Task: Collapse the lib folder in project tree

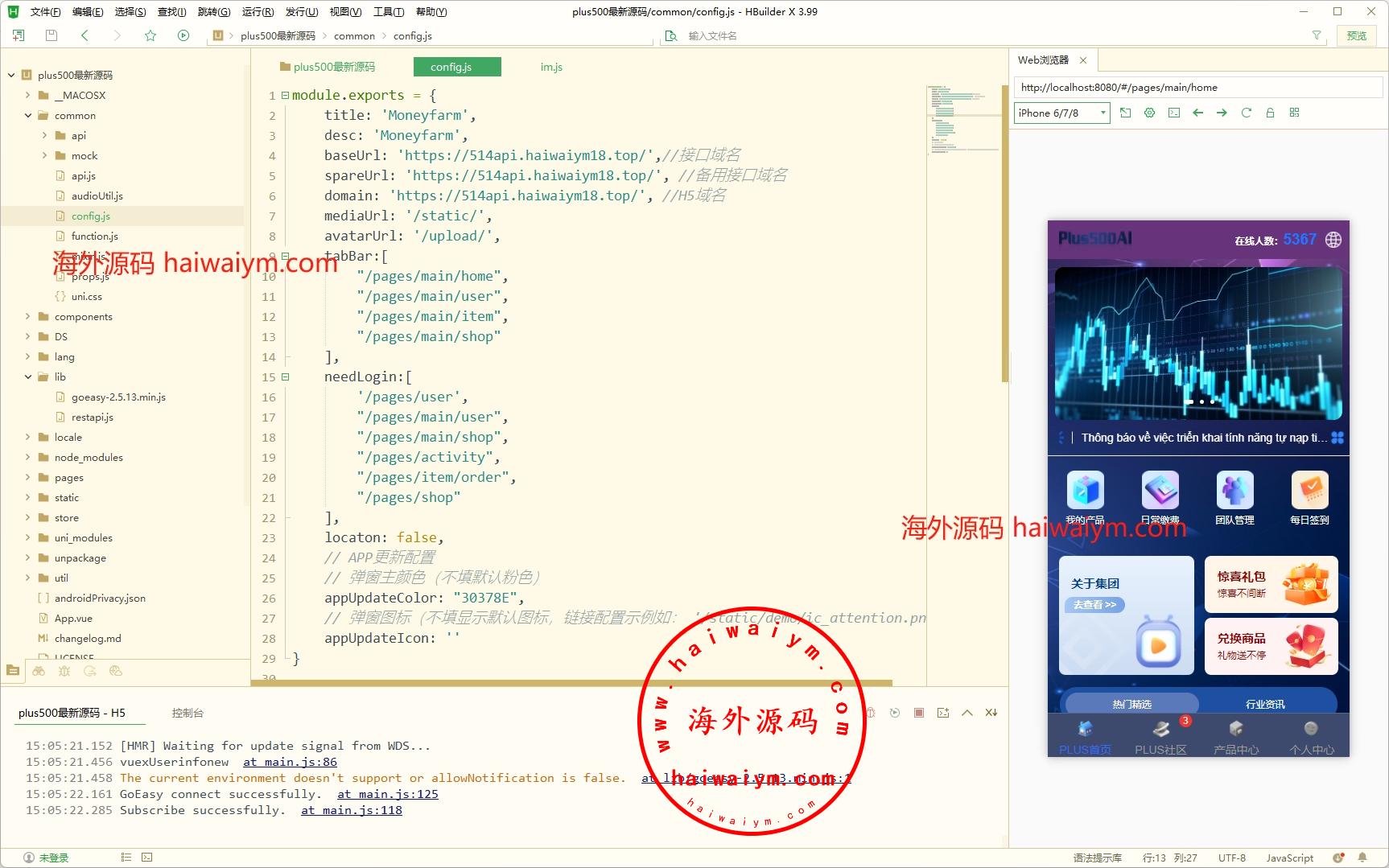Action: pos(28,376)
